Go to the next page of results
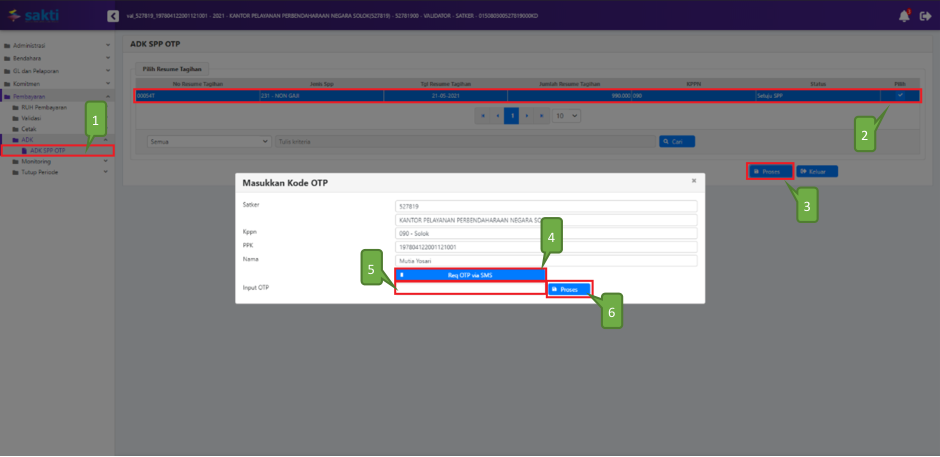Screen dimensions: 940x457 527,116
